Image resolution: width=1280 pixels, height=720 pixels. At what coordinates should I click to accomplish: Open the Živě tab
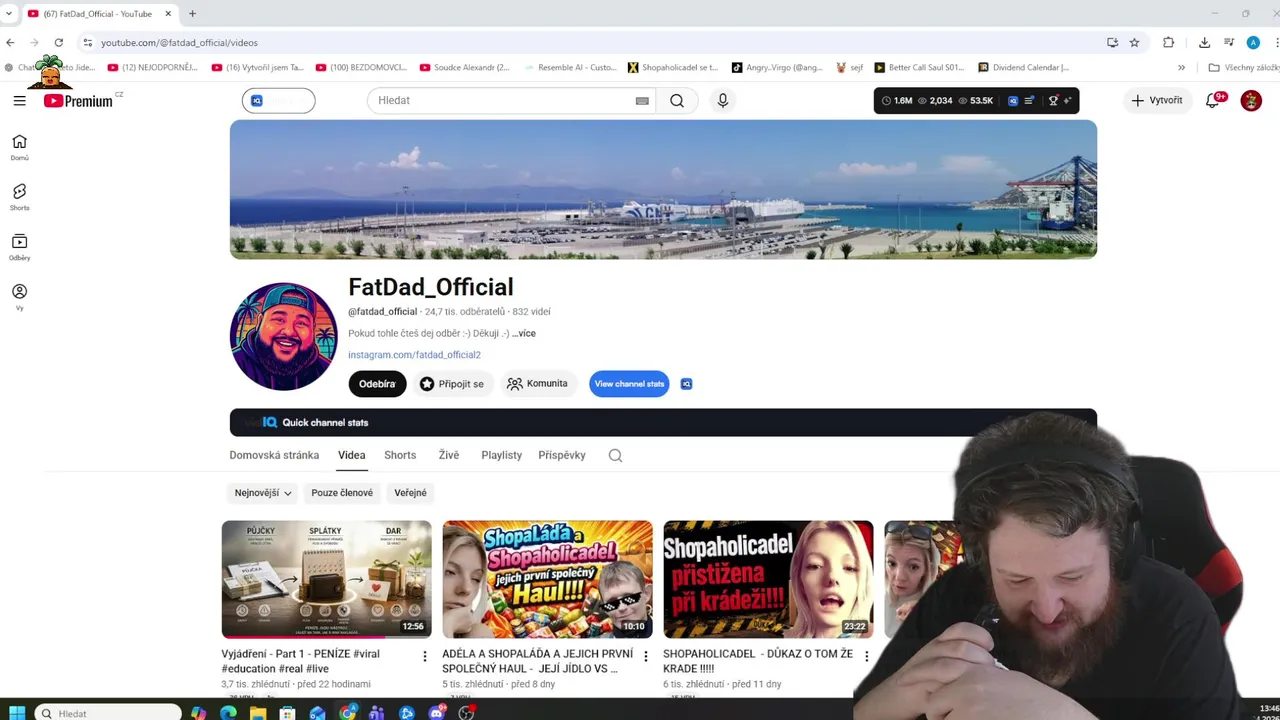449,455
